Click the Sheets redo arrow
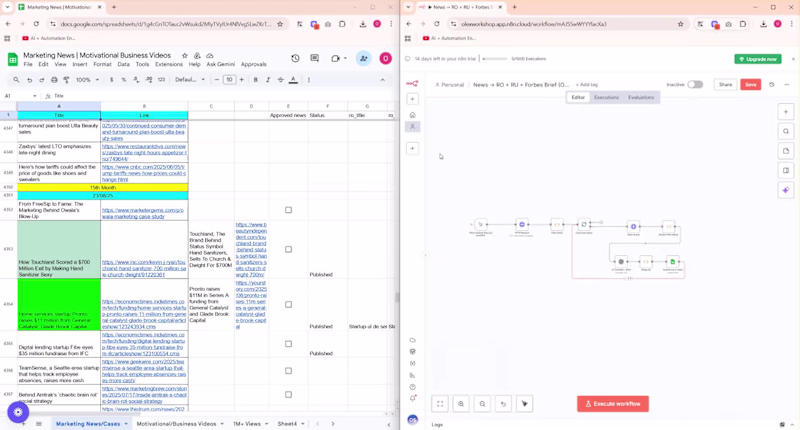The width and height of the screenshot is (800, 430). (x=42, y=80)
